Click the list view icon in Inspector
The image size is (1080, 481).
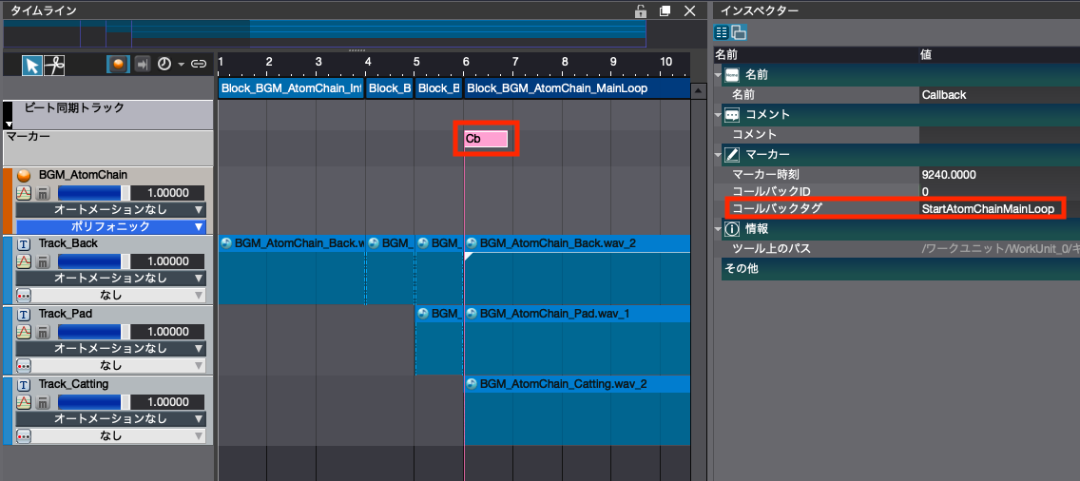(x=721, y=32)
